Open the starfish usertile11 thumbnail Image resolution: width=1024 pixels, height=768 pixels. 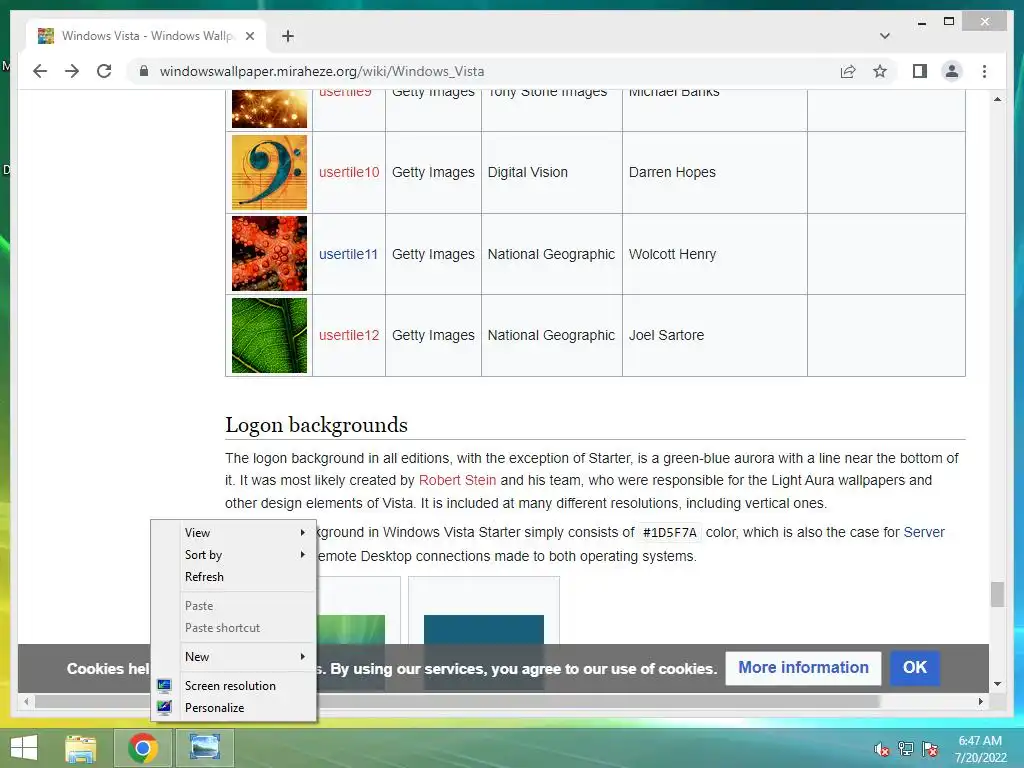269,253
